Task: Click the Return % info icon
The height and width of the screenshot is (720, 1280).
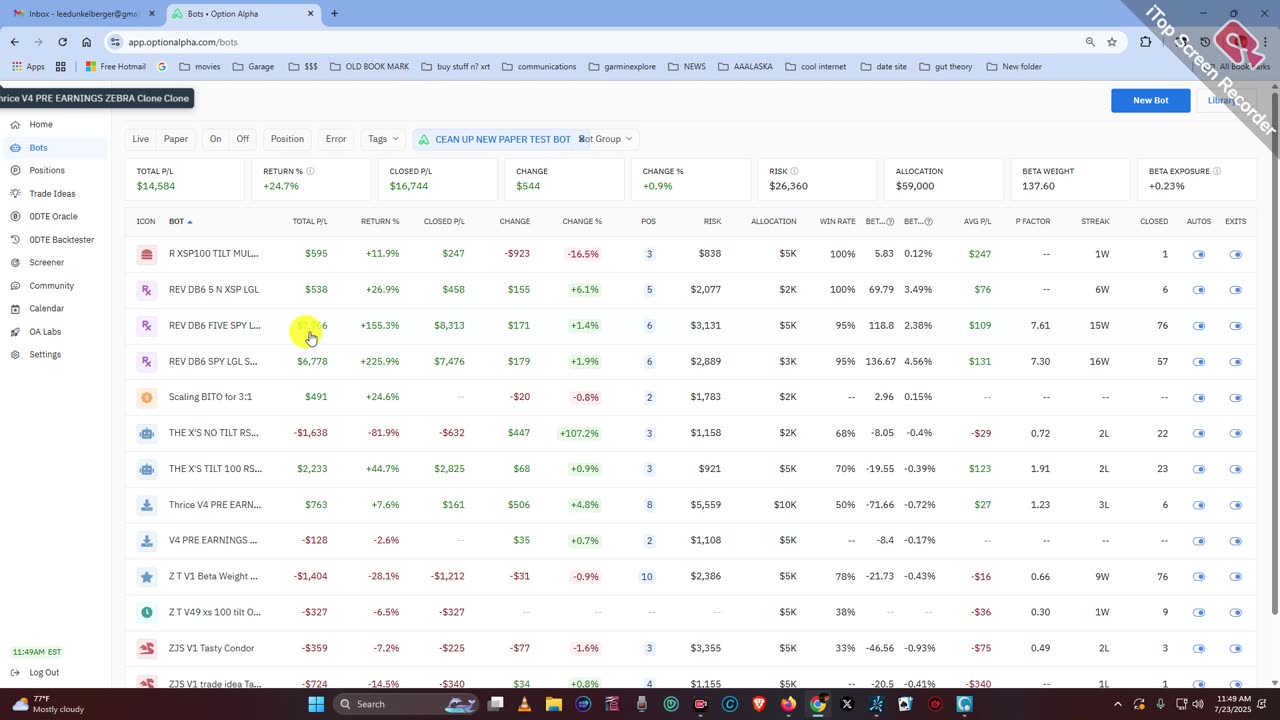Action: (x=310, y=171)
